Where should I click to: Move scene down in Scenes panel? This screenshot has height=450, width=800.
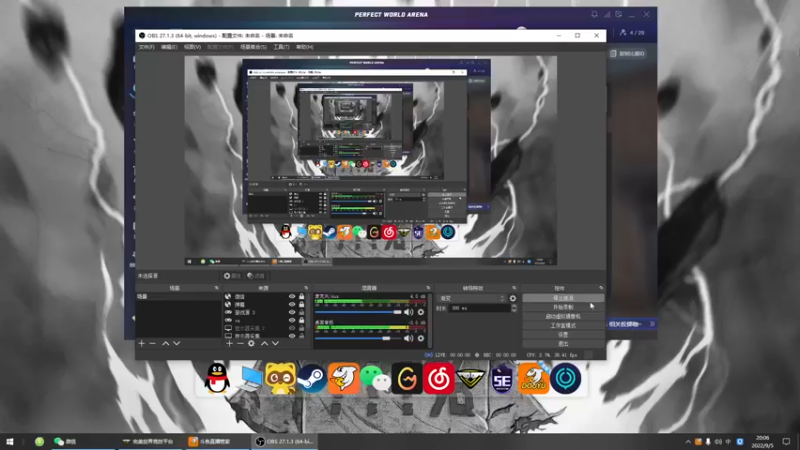[x=177, y=343]
